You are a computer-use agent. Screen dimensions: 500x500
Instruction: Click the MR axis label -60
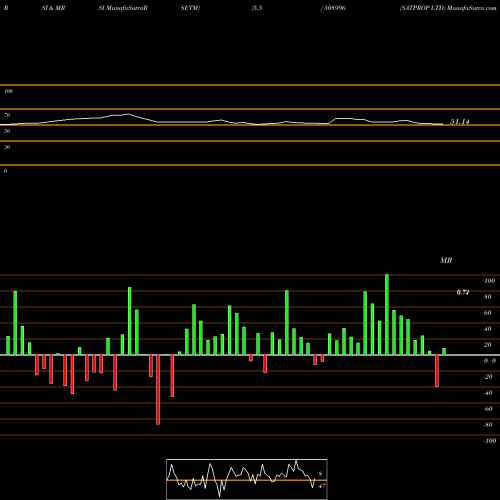488,409
